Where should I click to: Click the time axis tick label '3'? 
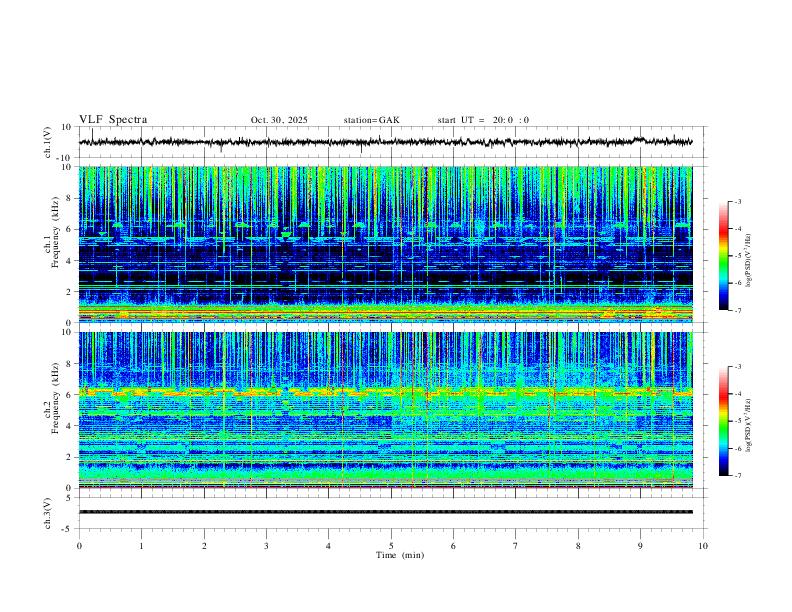click(x=266, y=546)
